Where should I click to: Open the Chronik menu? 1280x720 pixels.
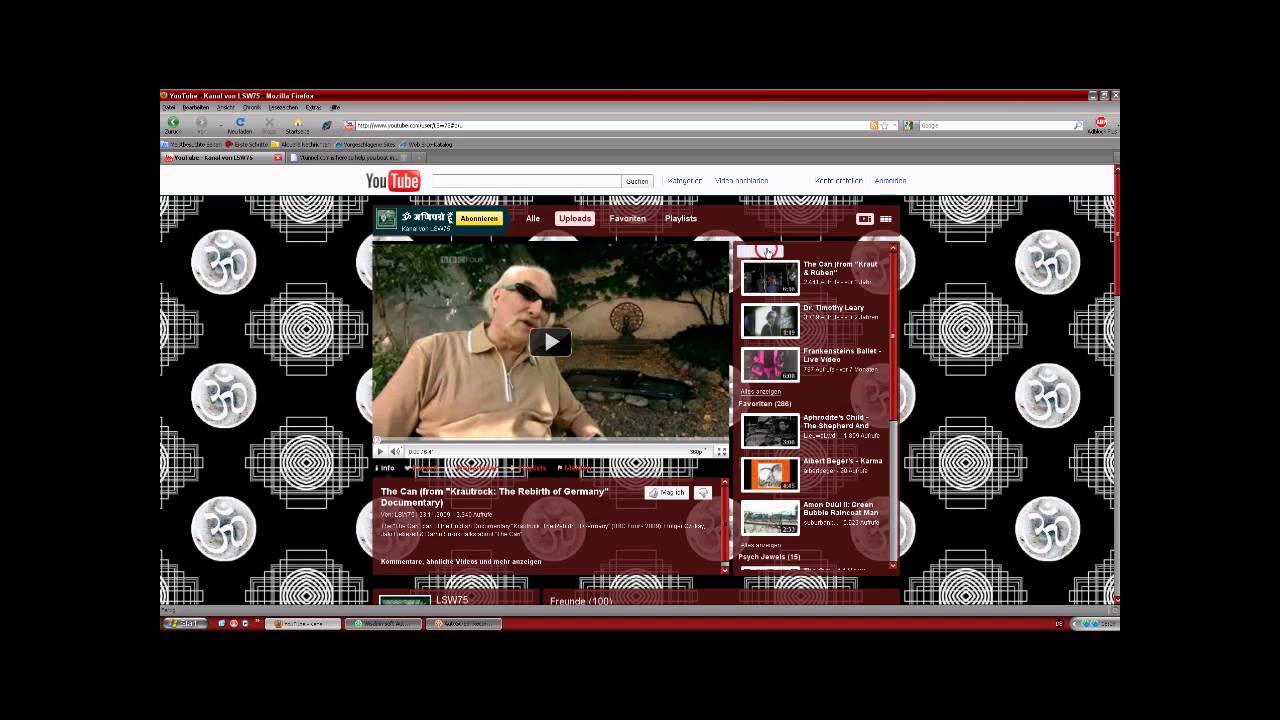pos(252,107)
